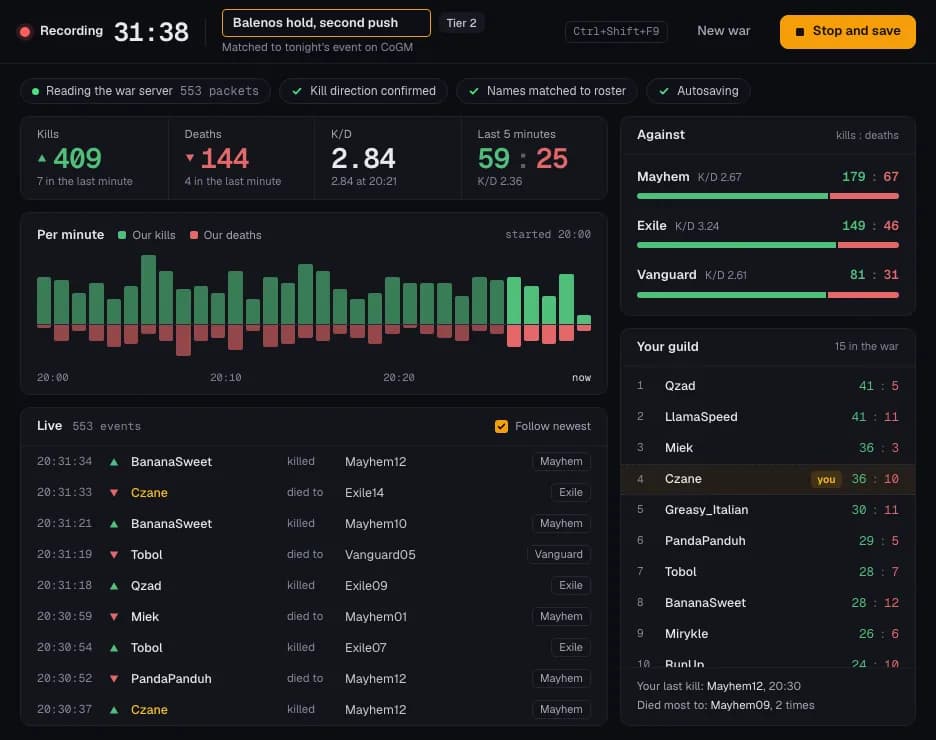Click the Exile tag on the 20:31:18 event
Image resolution: width=936 pixels, height=740 pixels.
click(x=571, y=585)
